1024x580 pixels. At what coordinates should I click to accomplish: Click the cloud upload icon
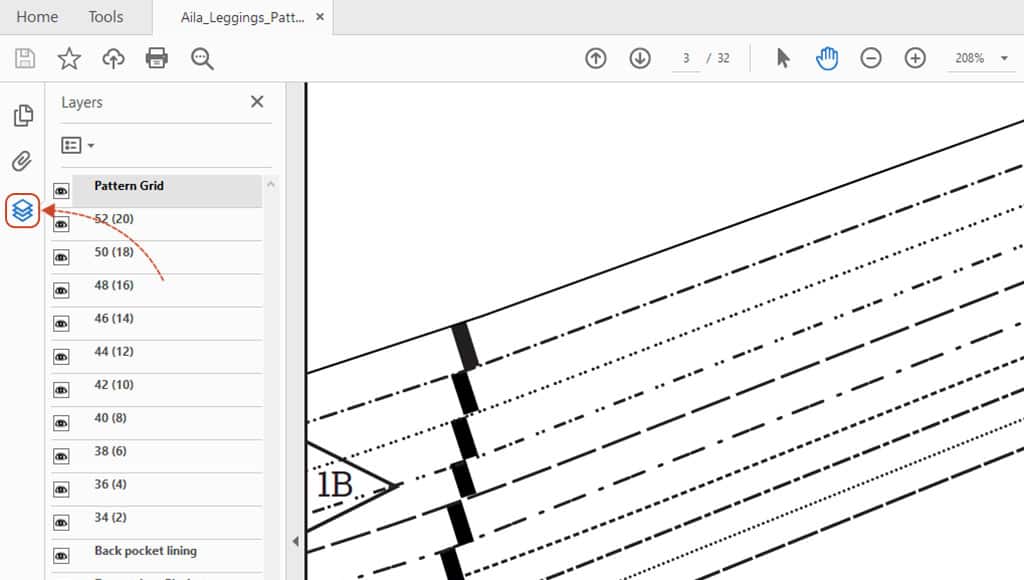(113, 59)
